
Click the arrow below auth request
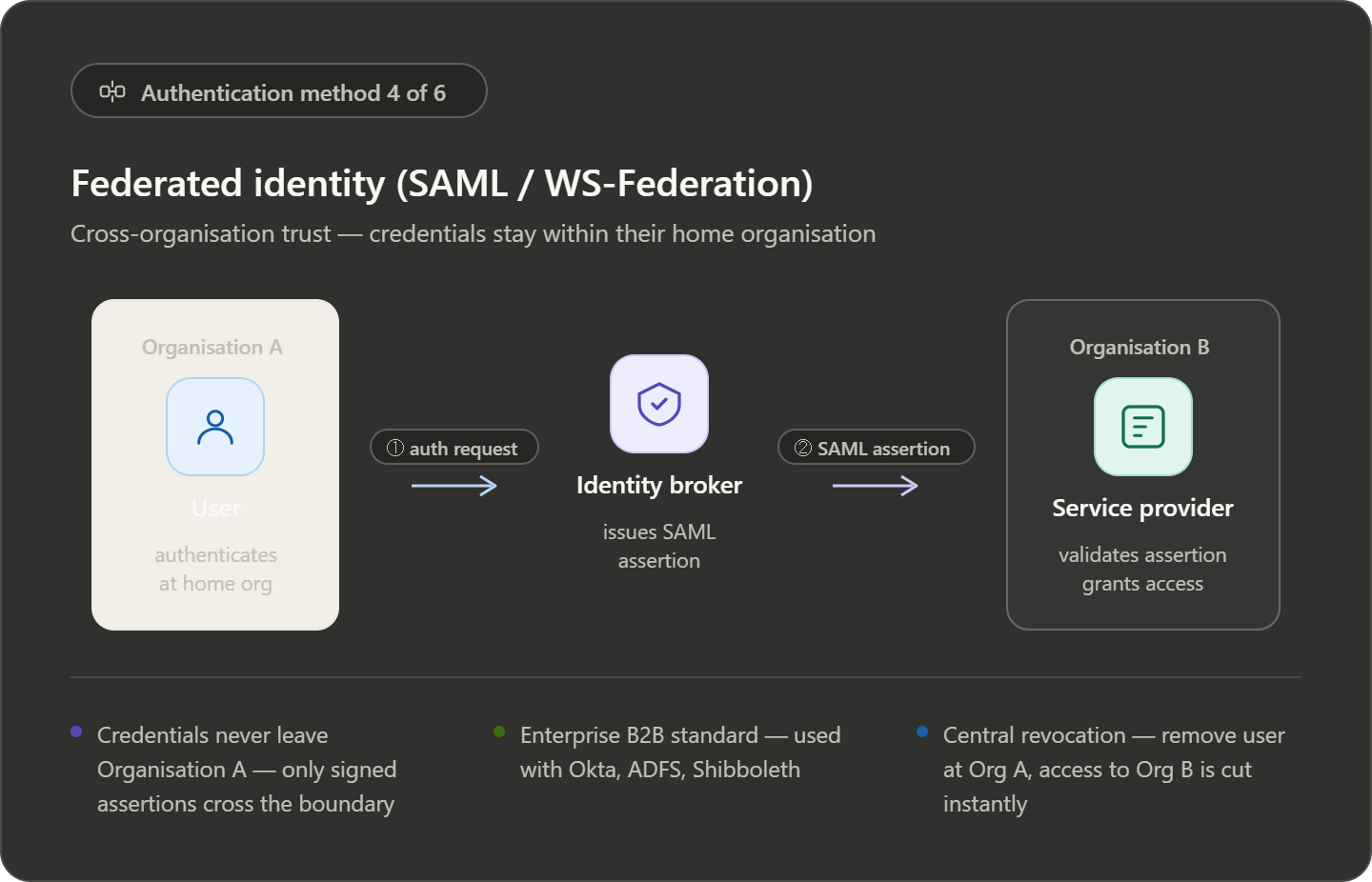point(454,487)
